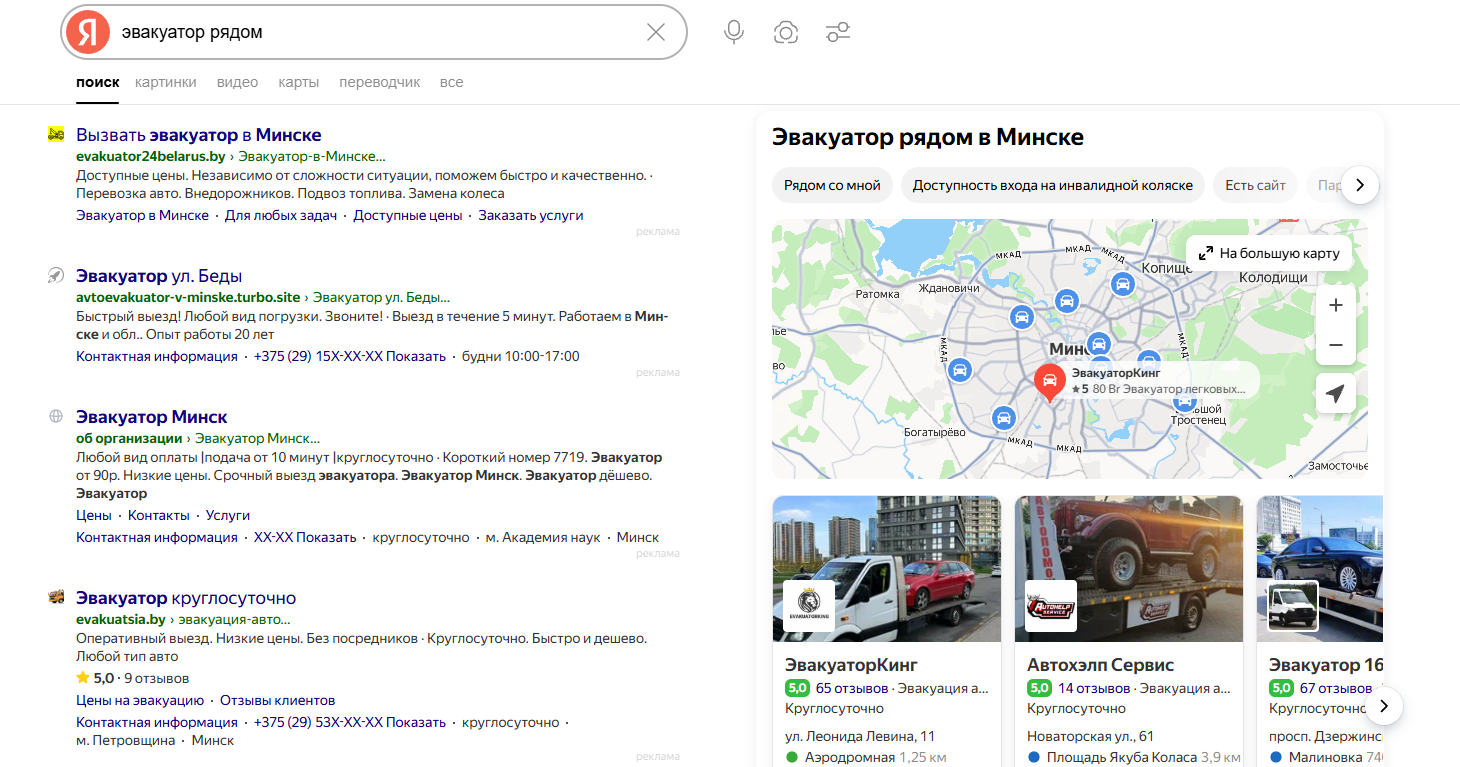
Task: Open search settings sliders icon
Action: (838, 32)
